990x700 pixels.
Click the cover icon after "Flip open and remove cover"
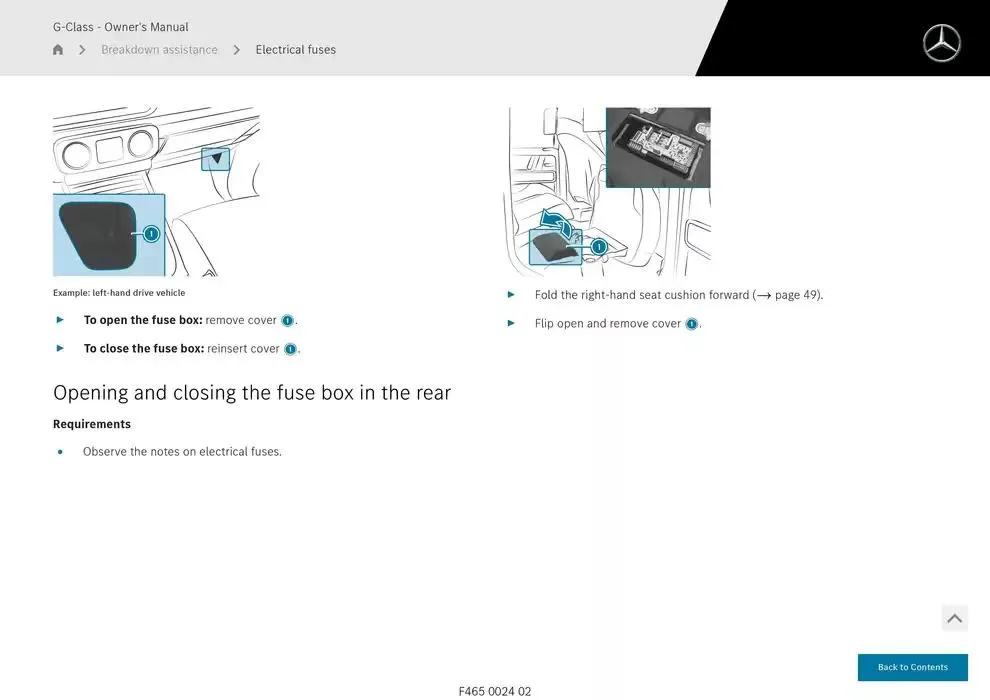(691, 324)
